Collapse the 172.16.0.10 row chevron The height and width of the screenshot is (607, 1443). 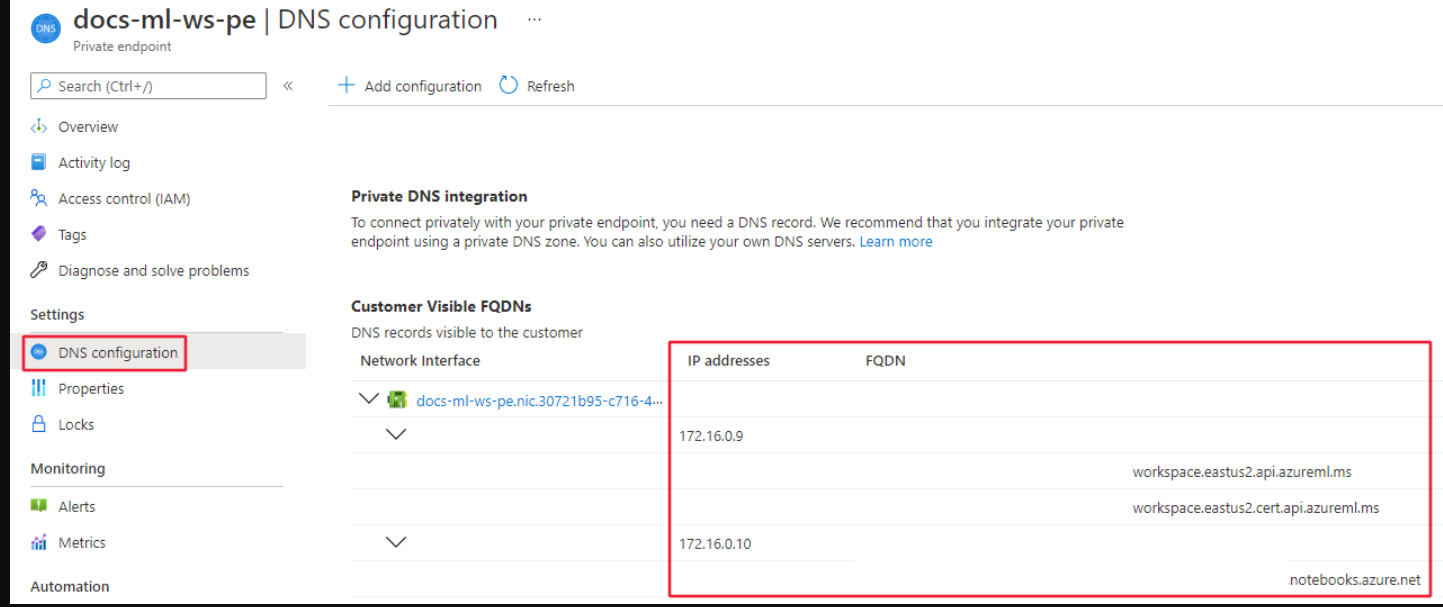(396, 543)
